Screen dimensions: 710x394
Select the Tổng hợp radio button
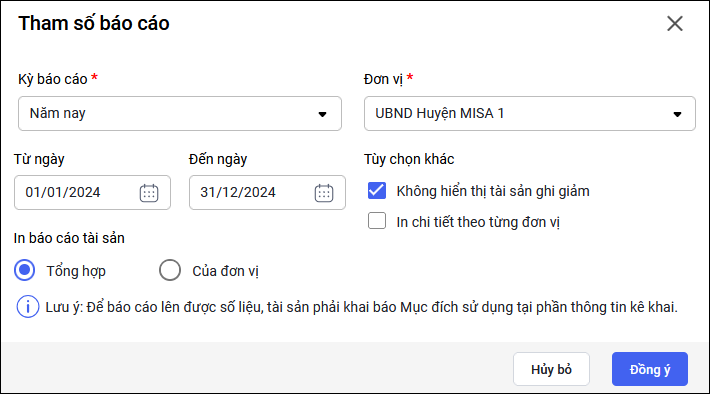point(24,270)
